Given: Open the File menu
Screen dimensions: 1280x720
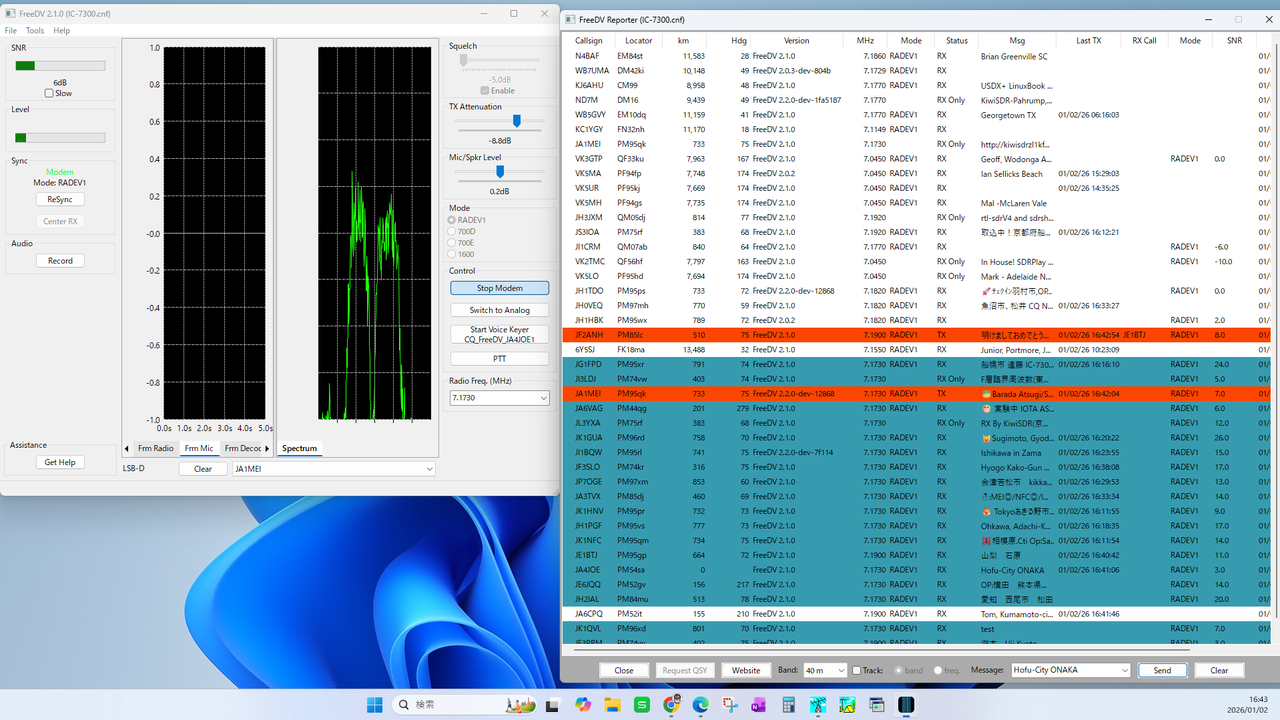Looking at the screenshot, I should (11, 31).
